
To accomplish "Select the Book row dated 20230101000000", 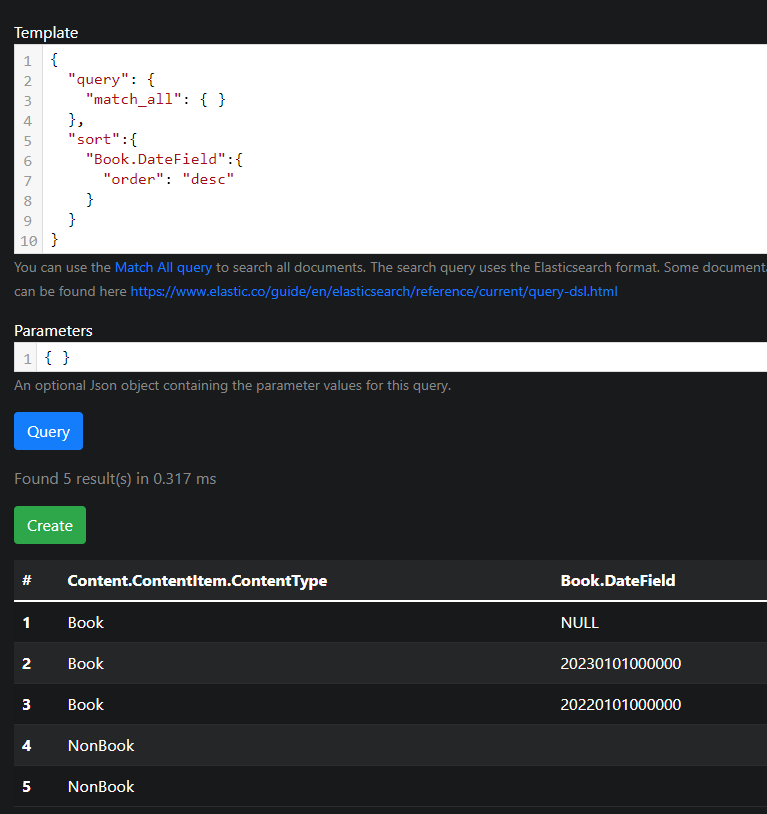I will point(300,663).
